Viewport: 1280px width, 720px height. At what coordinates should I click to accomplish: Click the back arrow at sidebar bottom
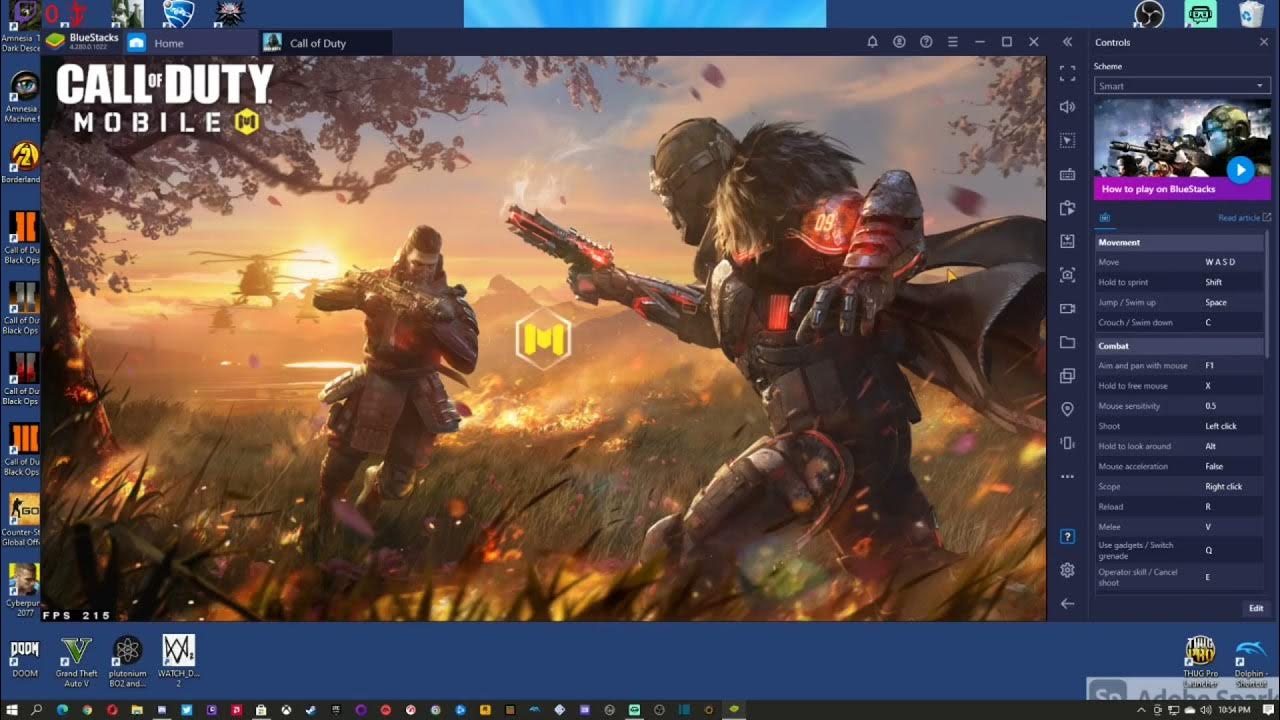[x=1067, y=603]
